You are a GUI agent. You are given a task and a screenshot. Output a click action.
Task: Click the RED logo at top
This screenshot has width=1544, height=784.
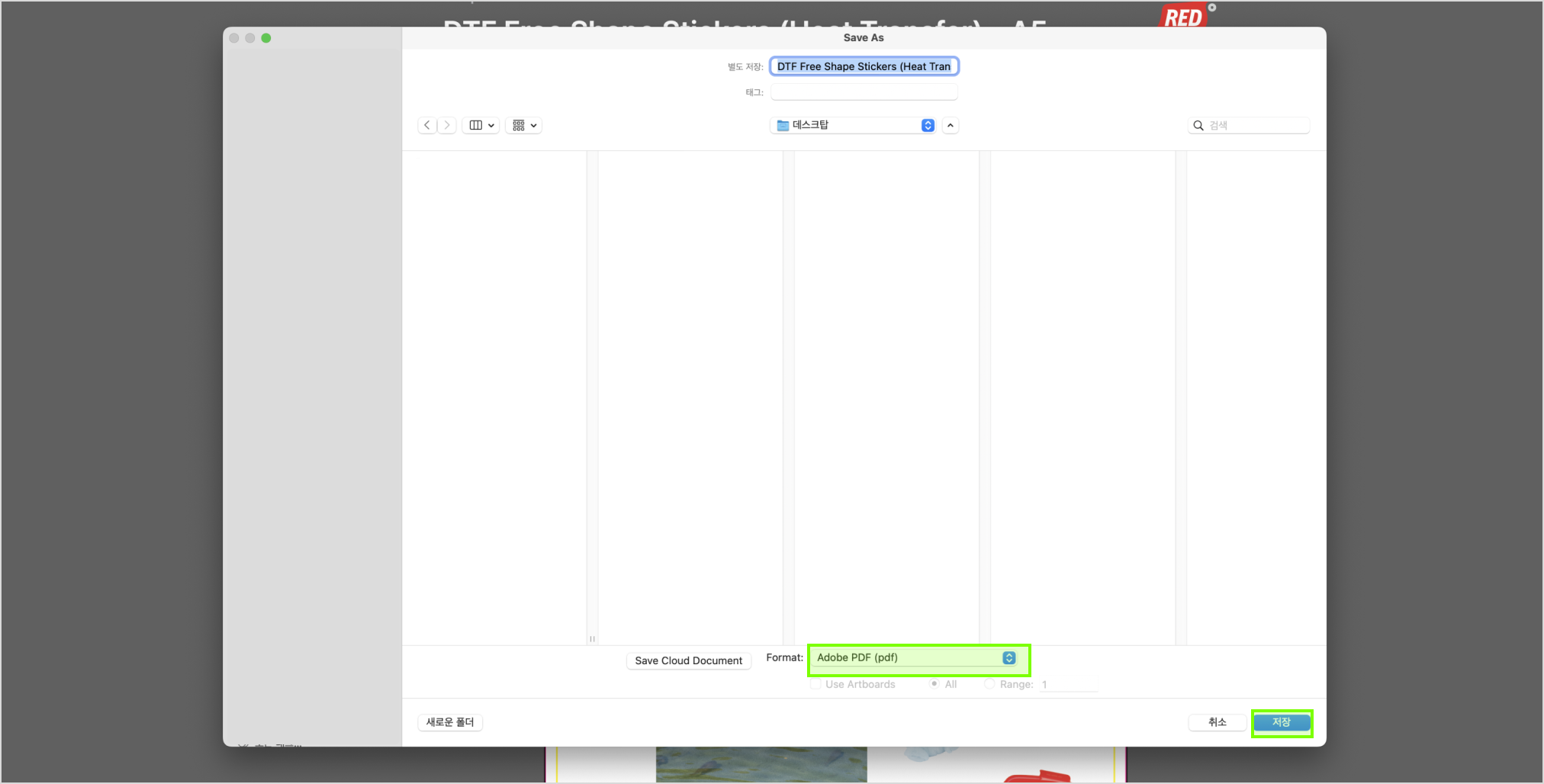click(1183, 17)
